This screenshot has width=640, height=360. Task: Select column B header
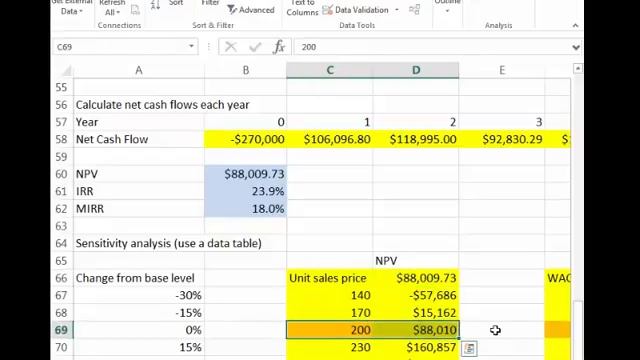246,70
